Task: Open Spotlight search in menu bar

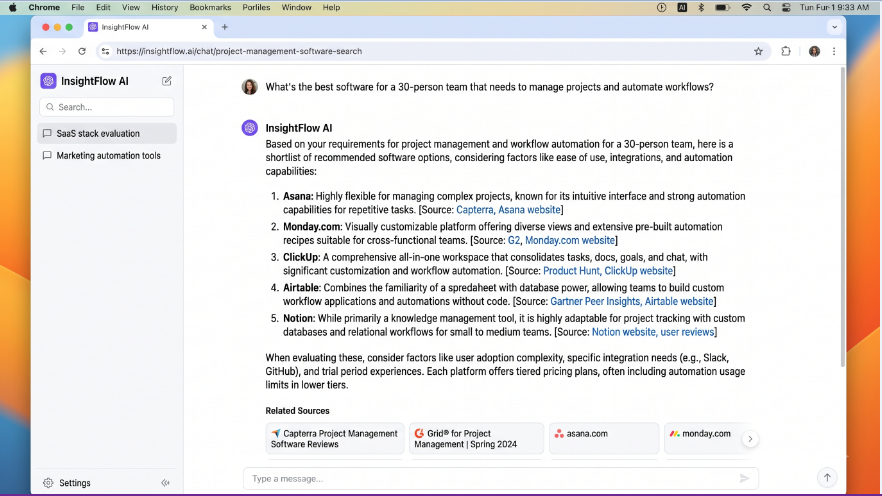Action: (767, 7)
